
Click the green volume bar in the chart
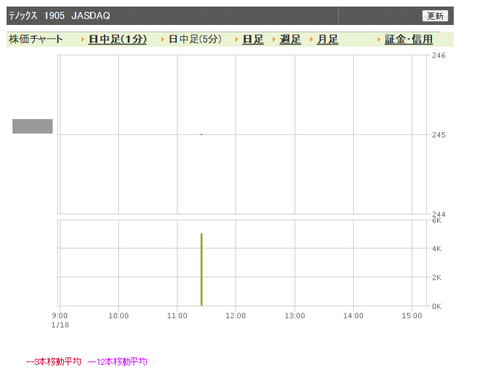click(202, 269)
